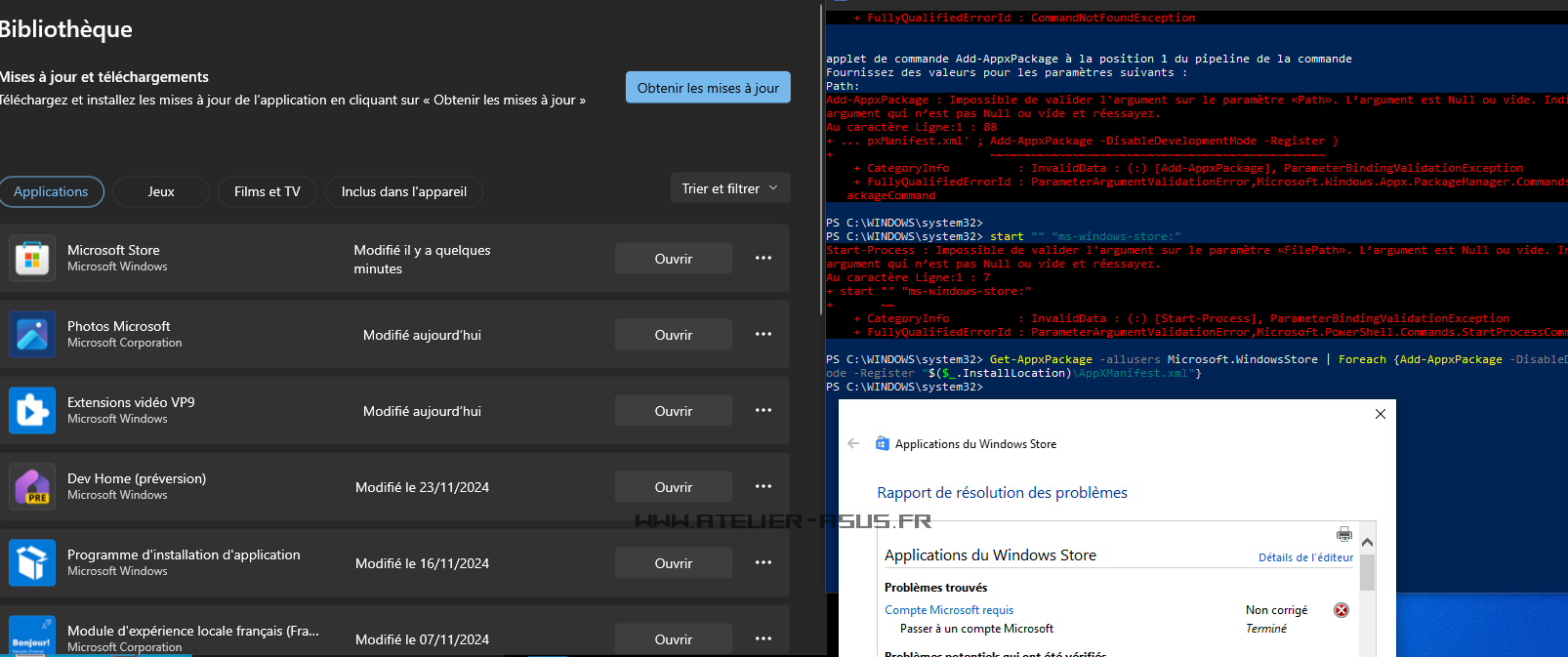The image size is (1568, 657).
Task: Close the troubleshooter dialog
Action: [x=1381, y=414]
